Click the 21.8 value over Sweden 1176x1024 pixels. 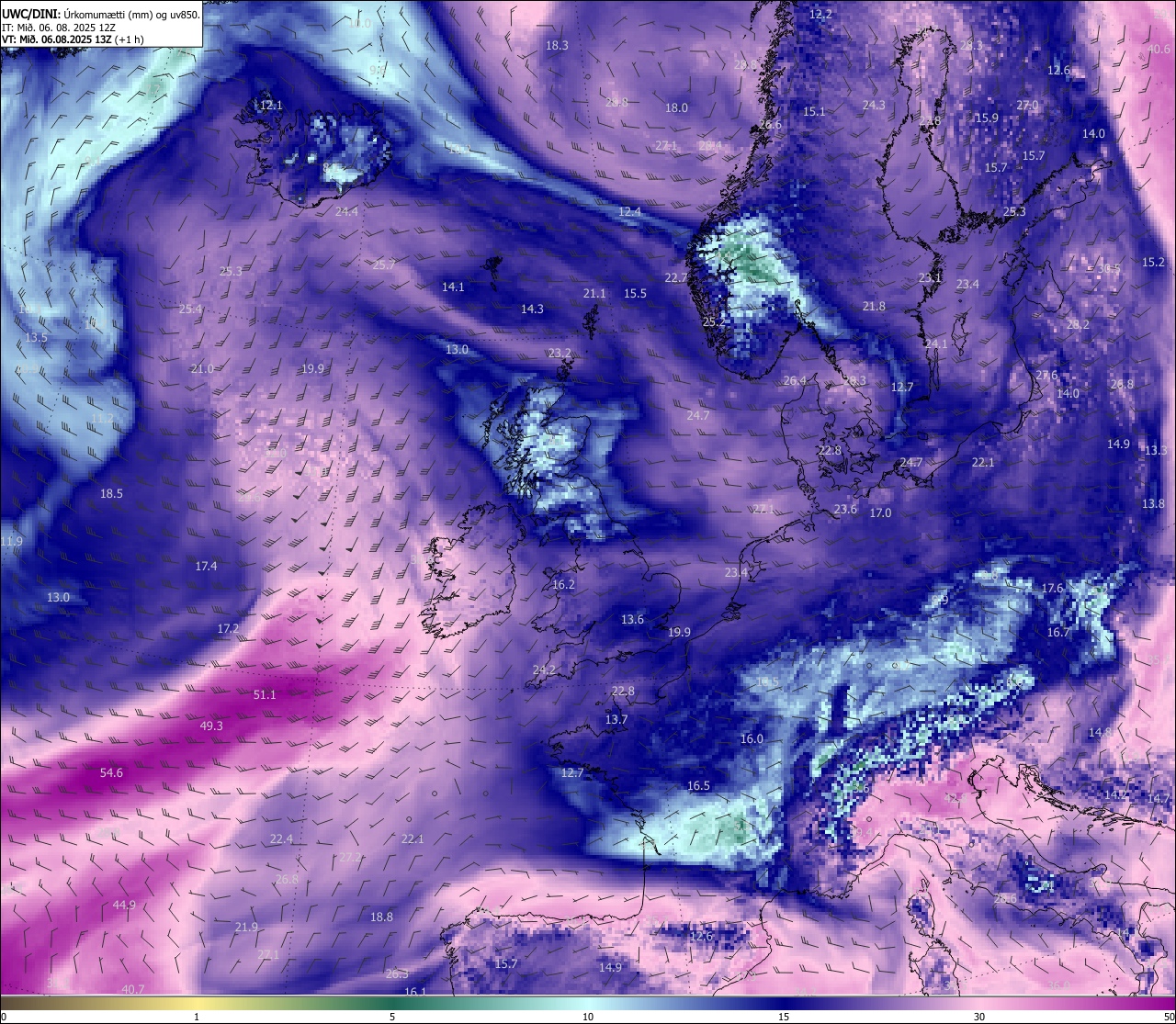tap(874, 306)
